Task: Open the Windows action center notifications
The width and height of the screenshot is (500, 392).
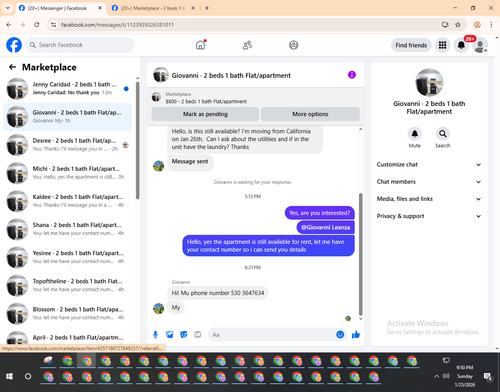Action: [x=488, y=376]
